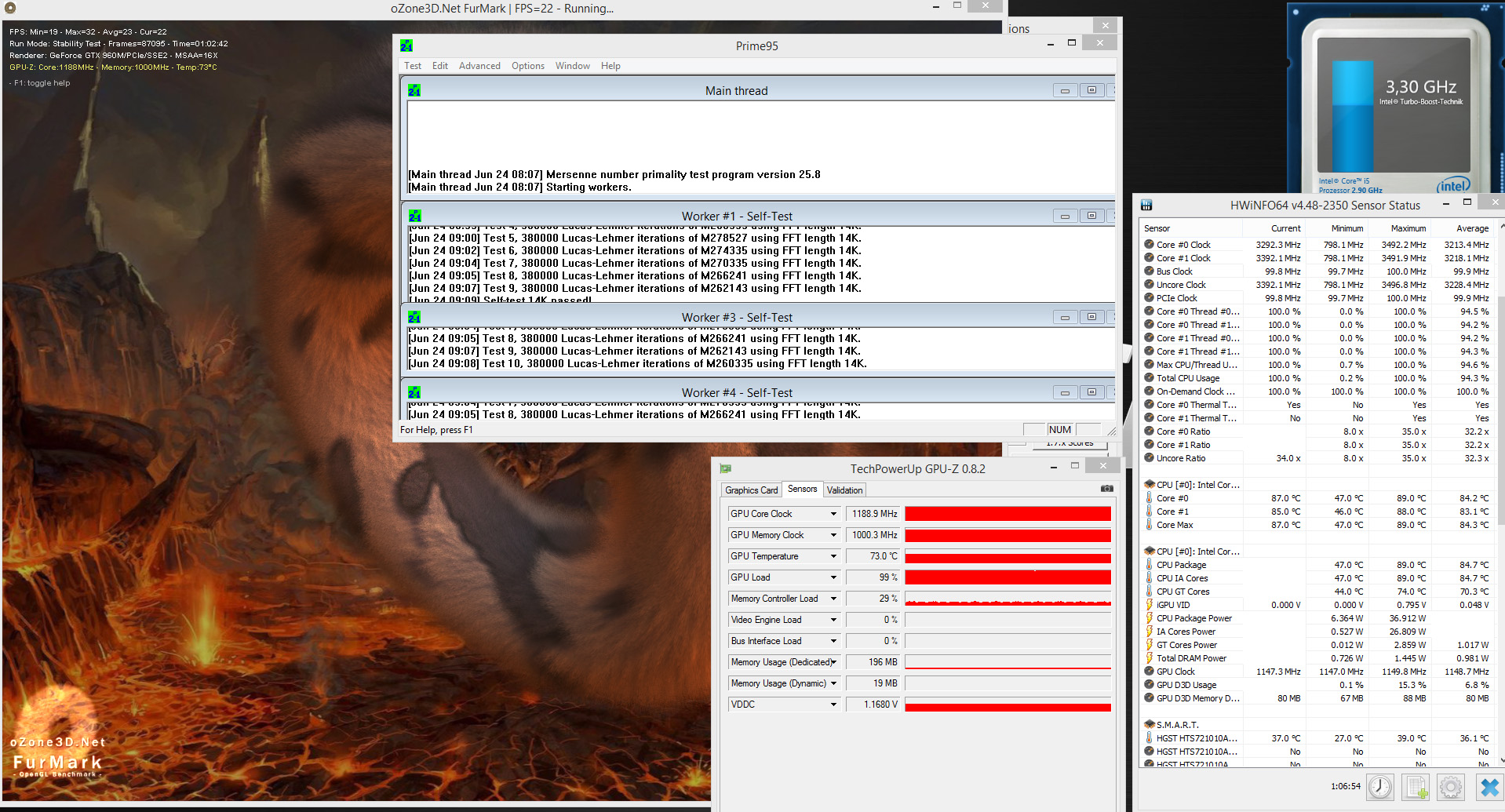Switch to the Validation tab in GPU-Z
1505x812 pixels.
coord(844,490)
